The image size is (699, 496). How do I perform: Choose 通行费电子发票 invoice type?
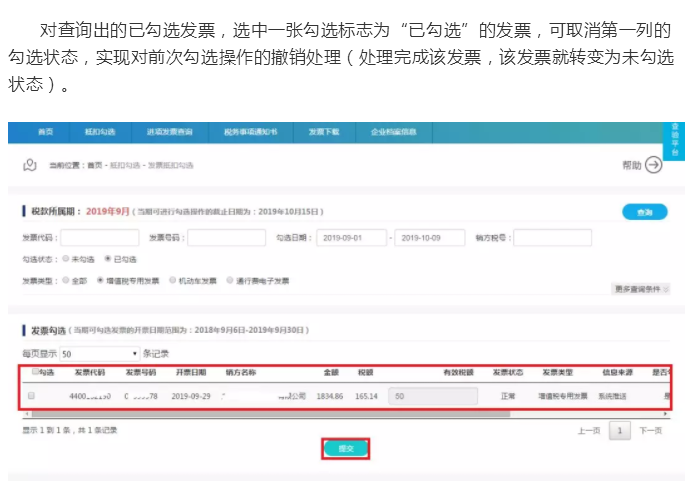(x=230, y=281)
